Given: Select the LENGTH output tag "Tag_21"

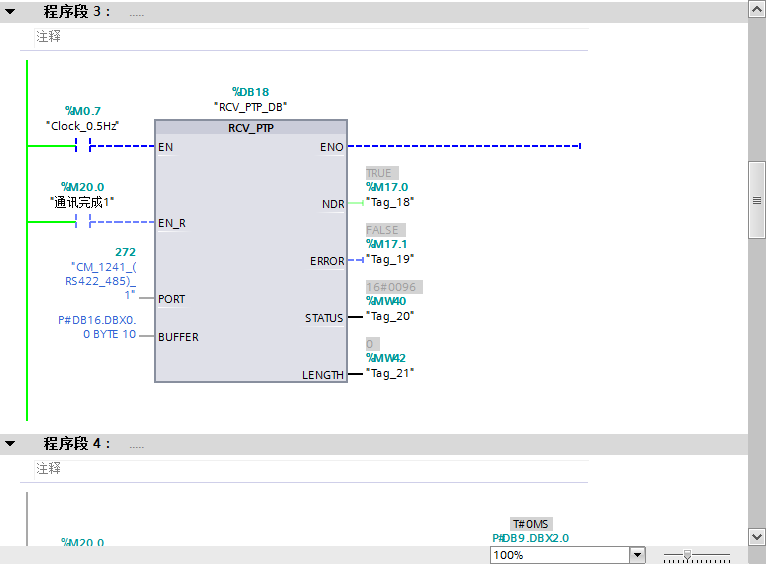Looking at the screenshot, I should click(x=390, y=374).
